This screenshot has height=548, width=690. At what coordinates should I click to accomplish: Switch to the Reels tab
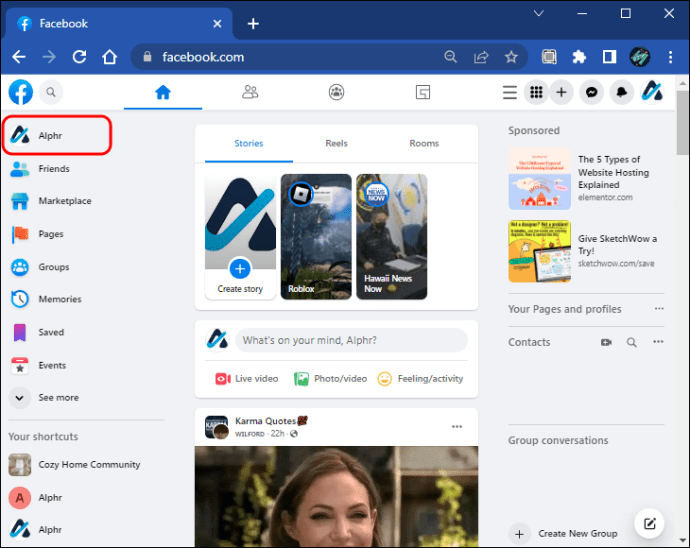[x=336, y=143]
